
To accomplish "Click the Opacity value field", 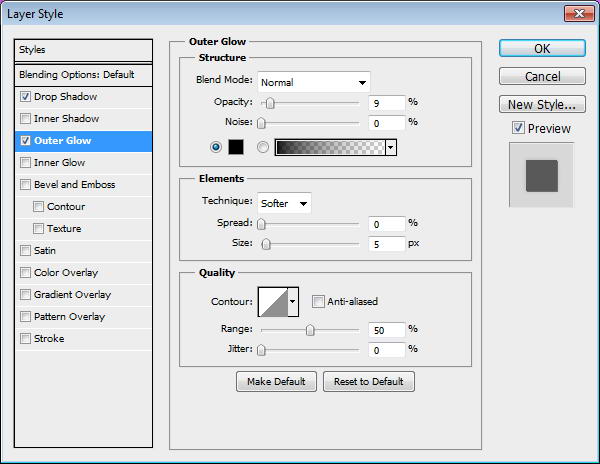I will tap(386, 103).
